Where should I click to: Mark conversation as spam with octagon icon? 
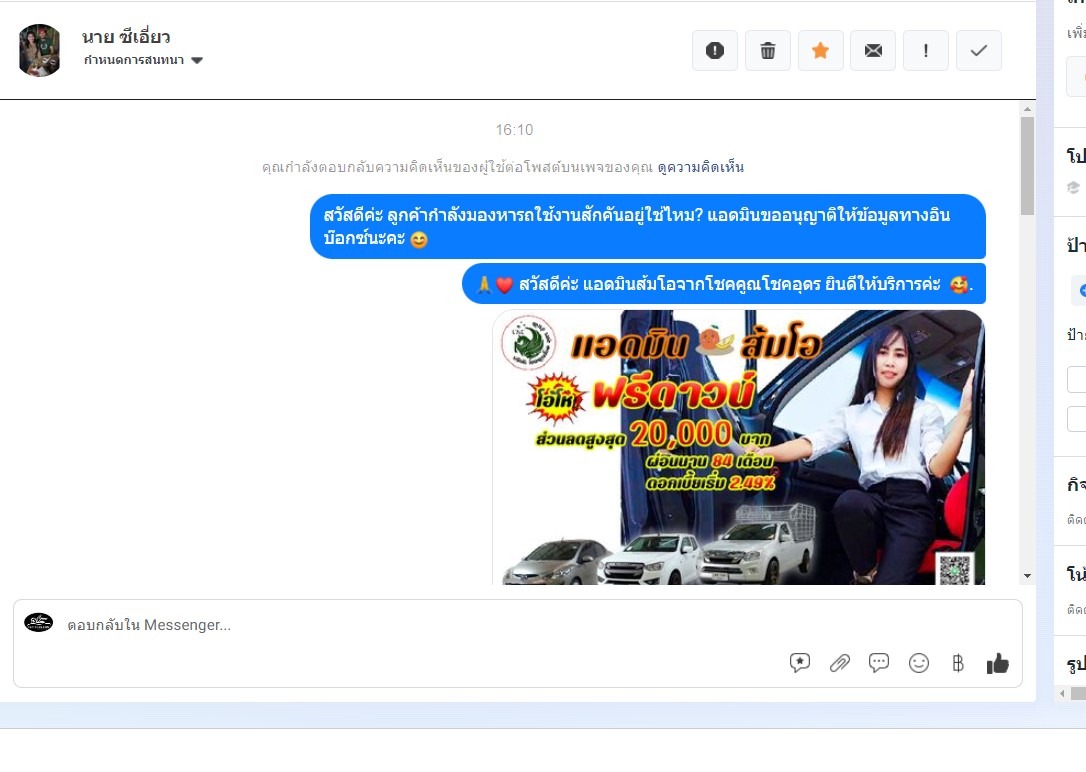[x=715, y=51]
